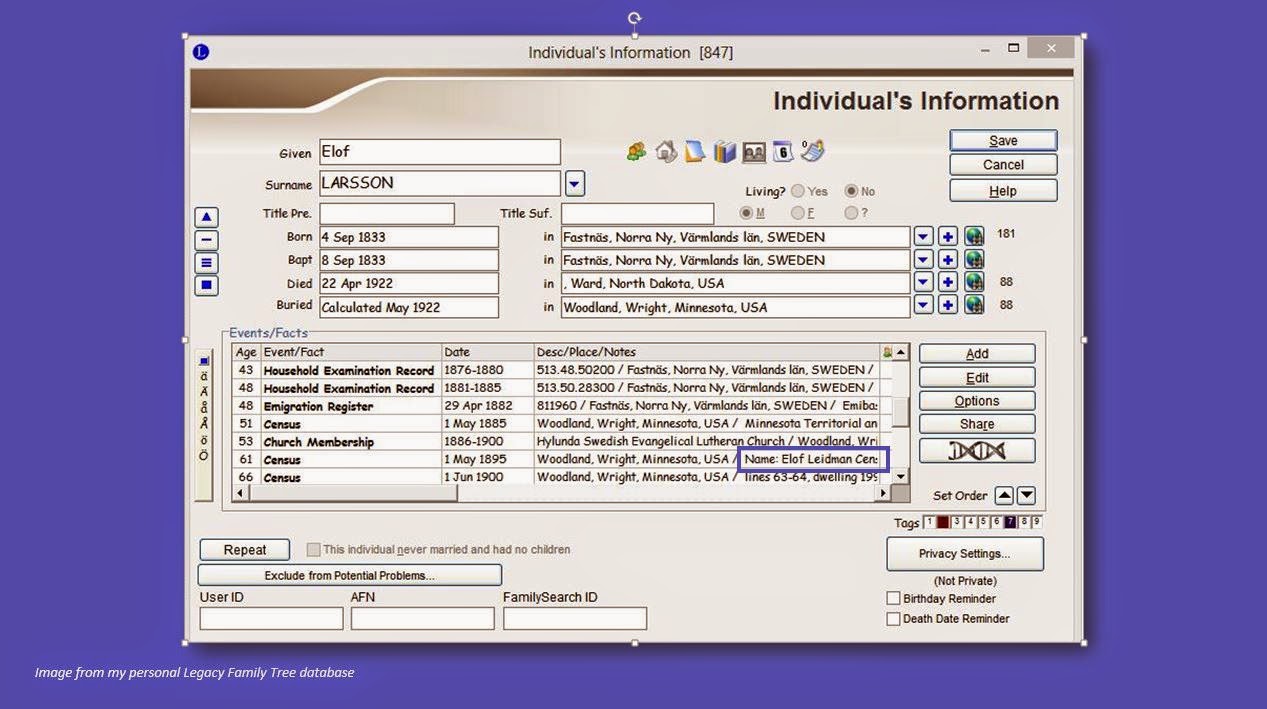Enable Death Date Reminder checkbox
1267x709 pixels.
coord(893,619)
